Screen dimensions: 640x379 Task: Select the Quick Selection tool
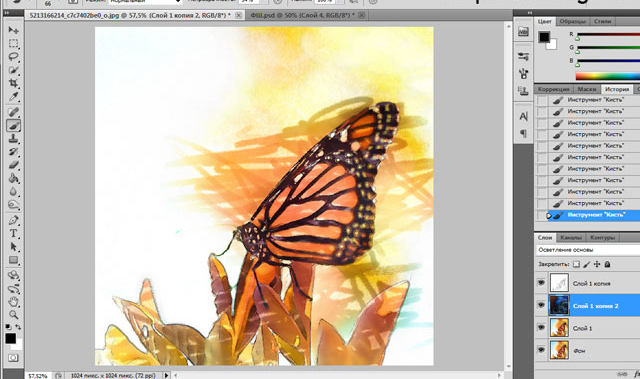[13, 70]
